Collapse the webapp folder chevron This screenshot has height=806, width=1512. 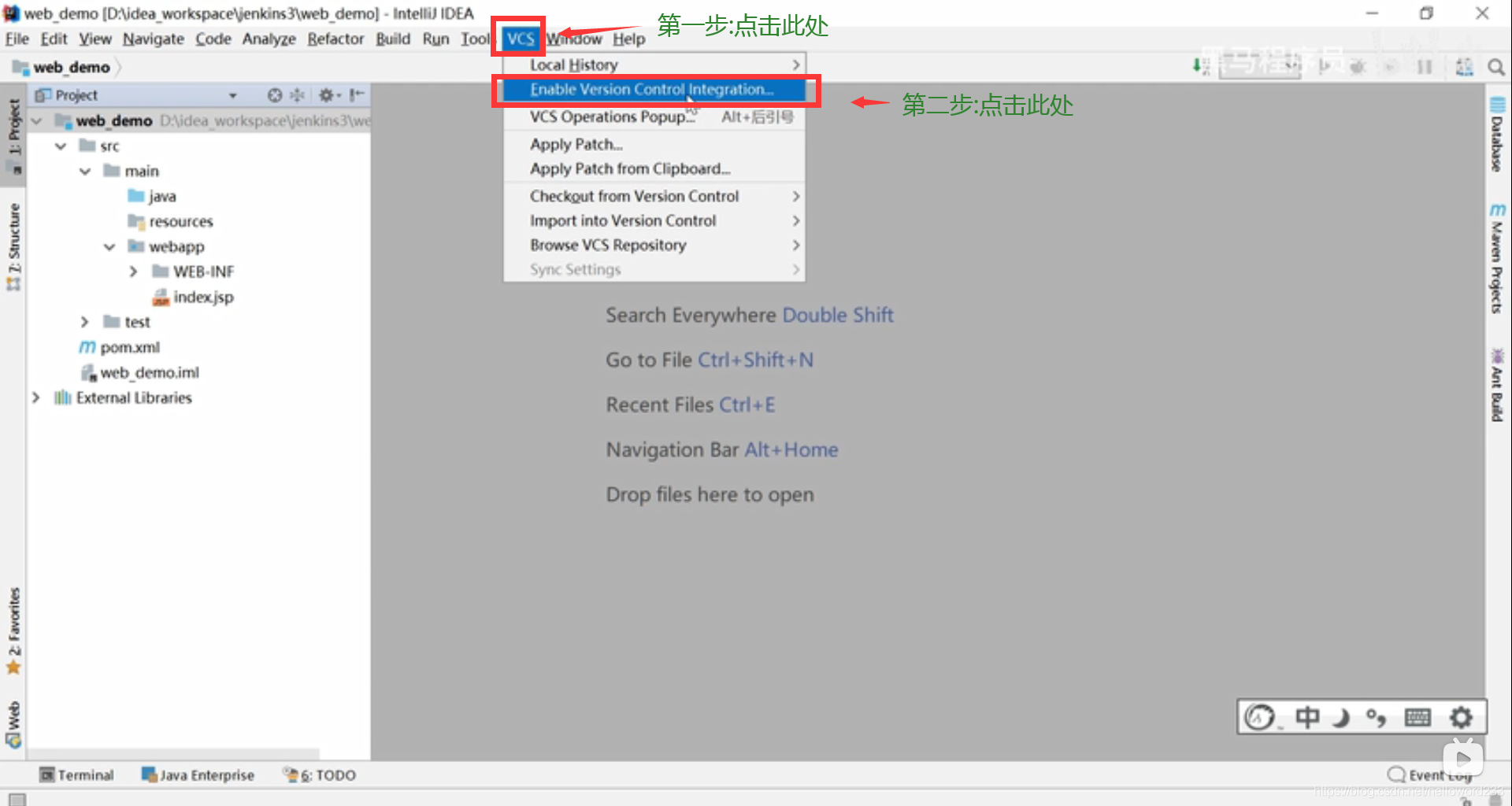(109, 247)
